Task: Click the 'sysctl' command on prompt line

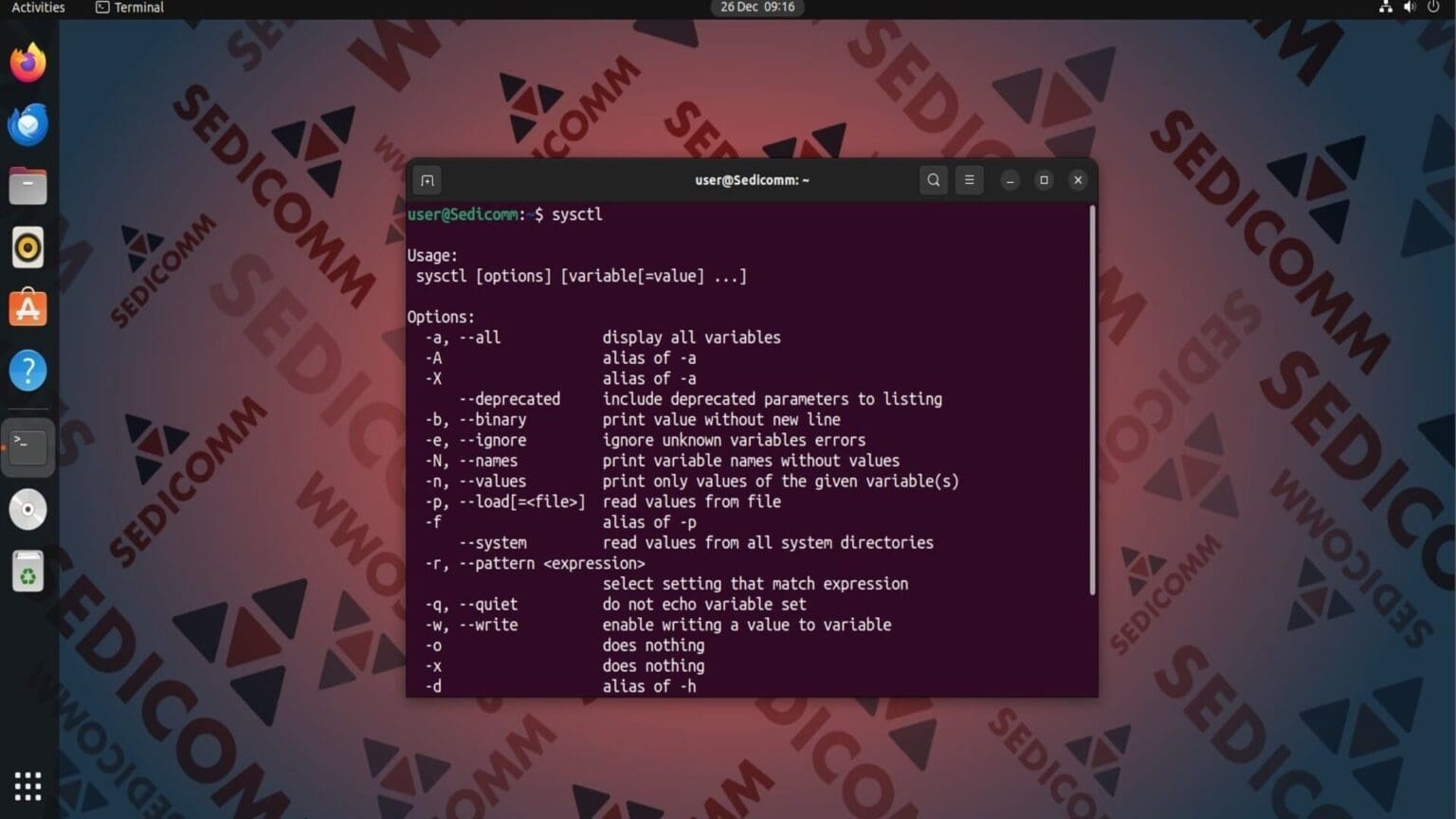Action: click(577, 214)
